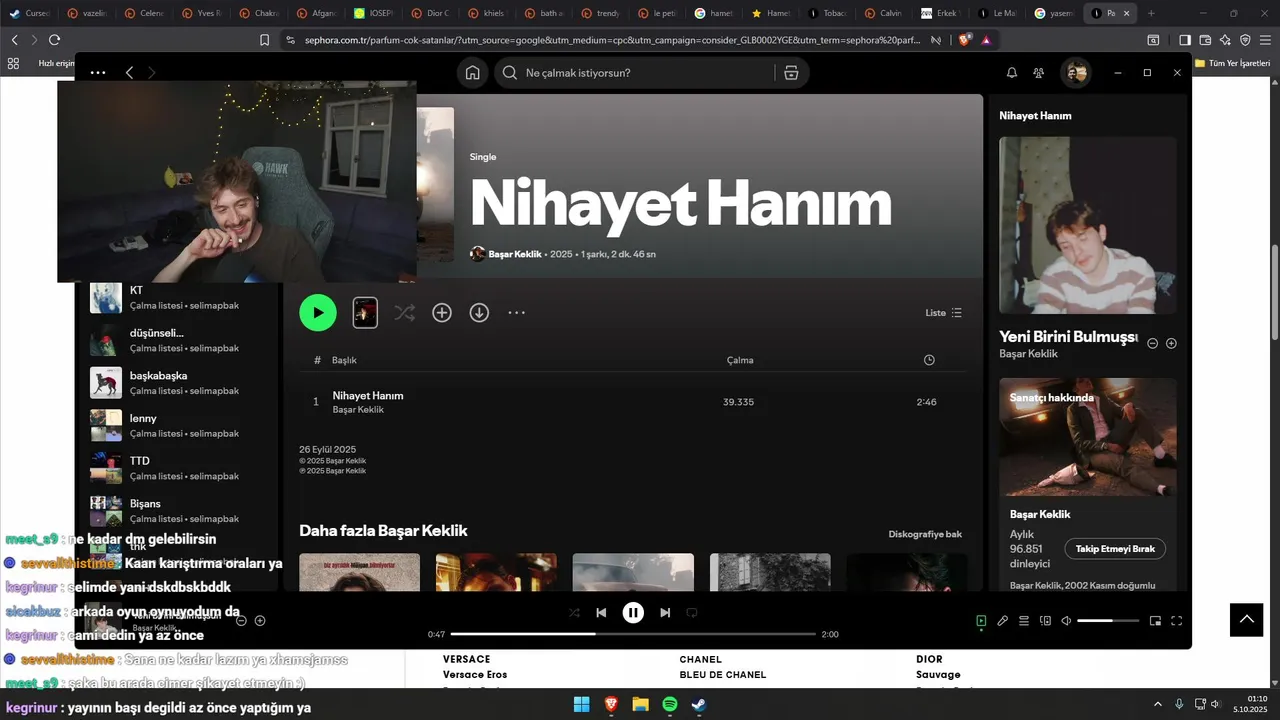Open düşünseli... playlist in library
The height and width of the screenshot is (720, 1280).
point(178,340)
